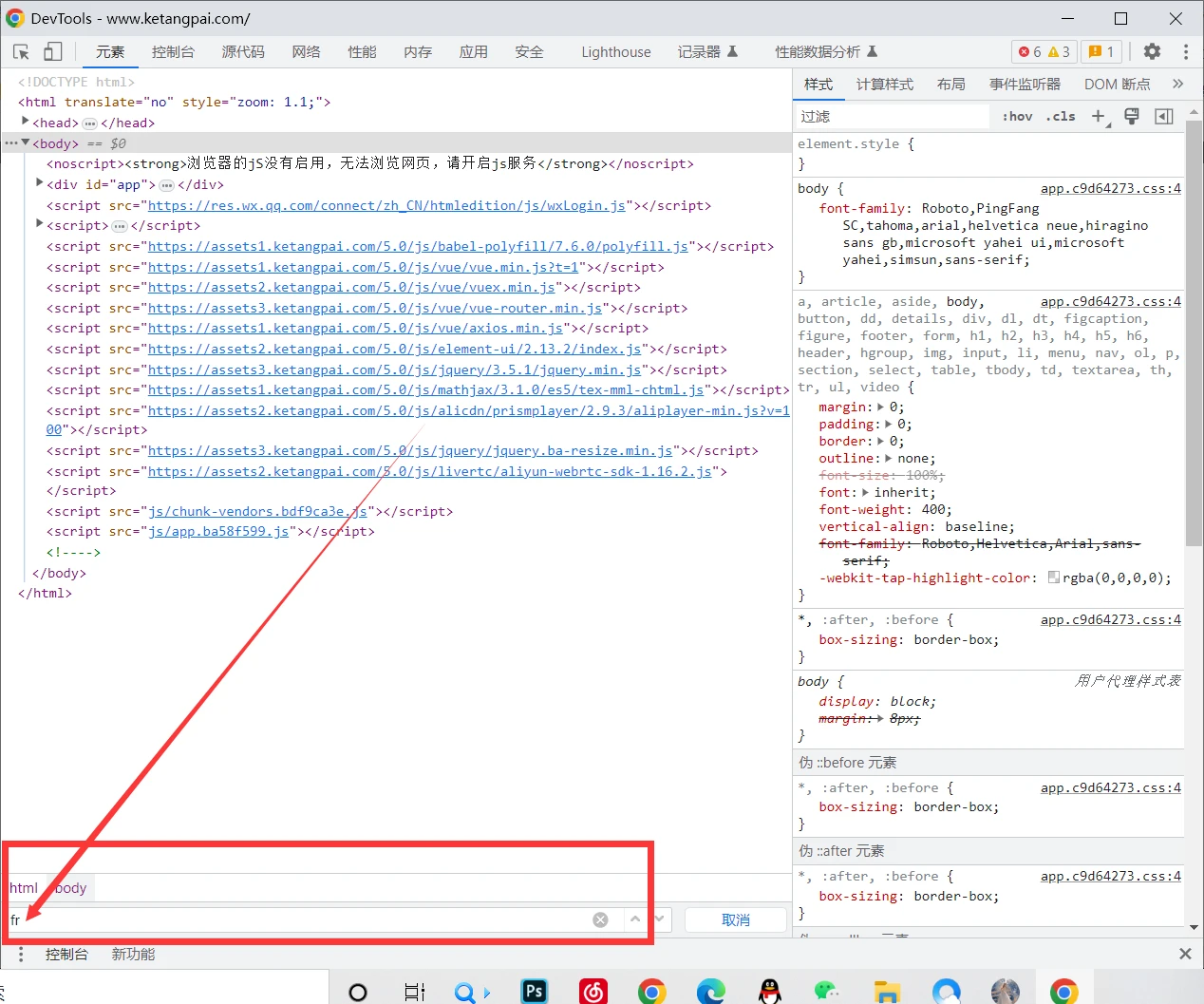Switch to the 控制台 main tab
This screenshot has height=1004, width=1204.
point(173,52)
